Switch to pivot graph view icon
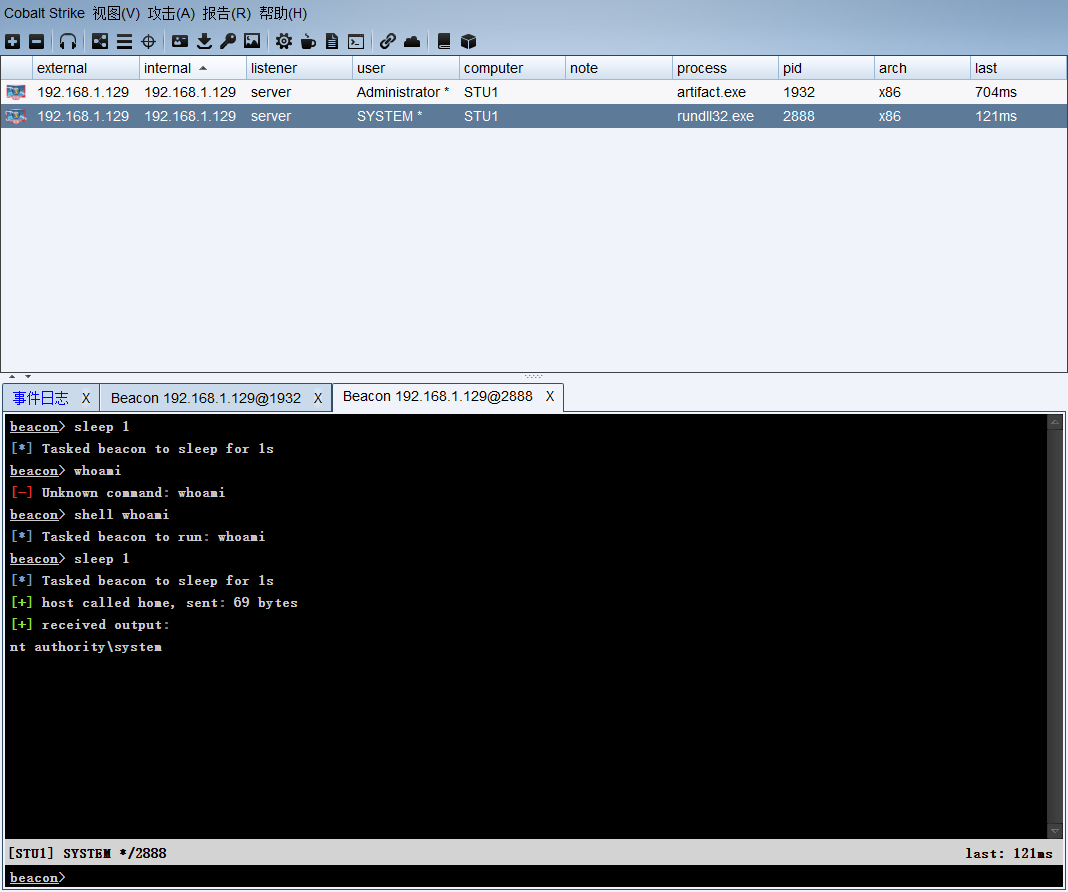1068x892 pixels. pyautogui.click(x=100, y=42)
